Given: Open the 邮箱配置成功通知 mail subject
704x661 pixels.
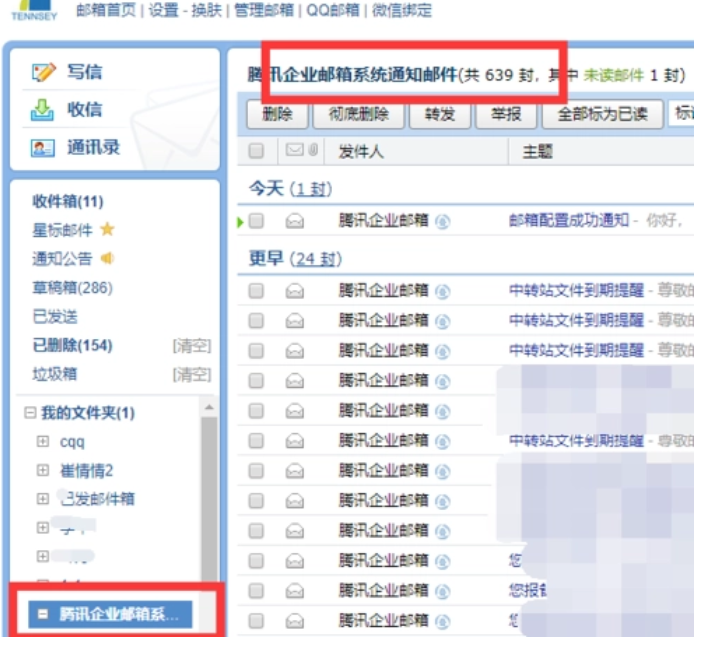Looking at the screenshot, I should coord(569,220).
